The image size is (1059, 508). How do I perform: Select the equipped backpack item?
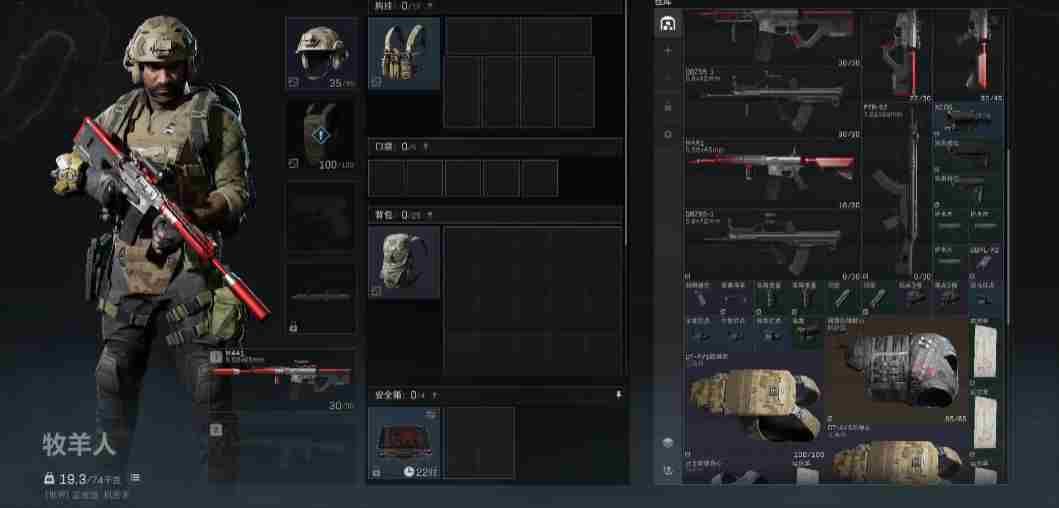click(x=404, y=261)
